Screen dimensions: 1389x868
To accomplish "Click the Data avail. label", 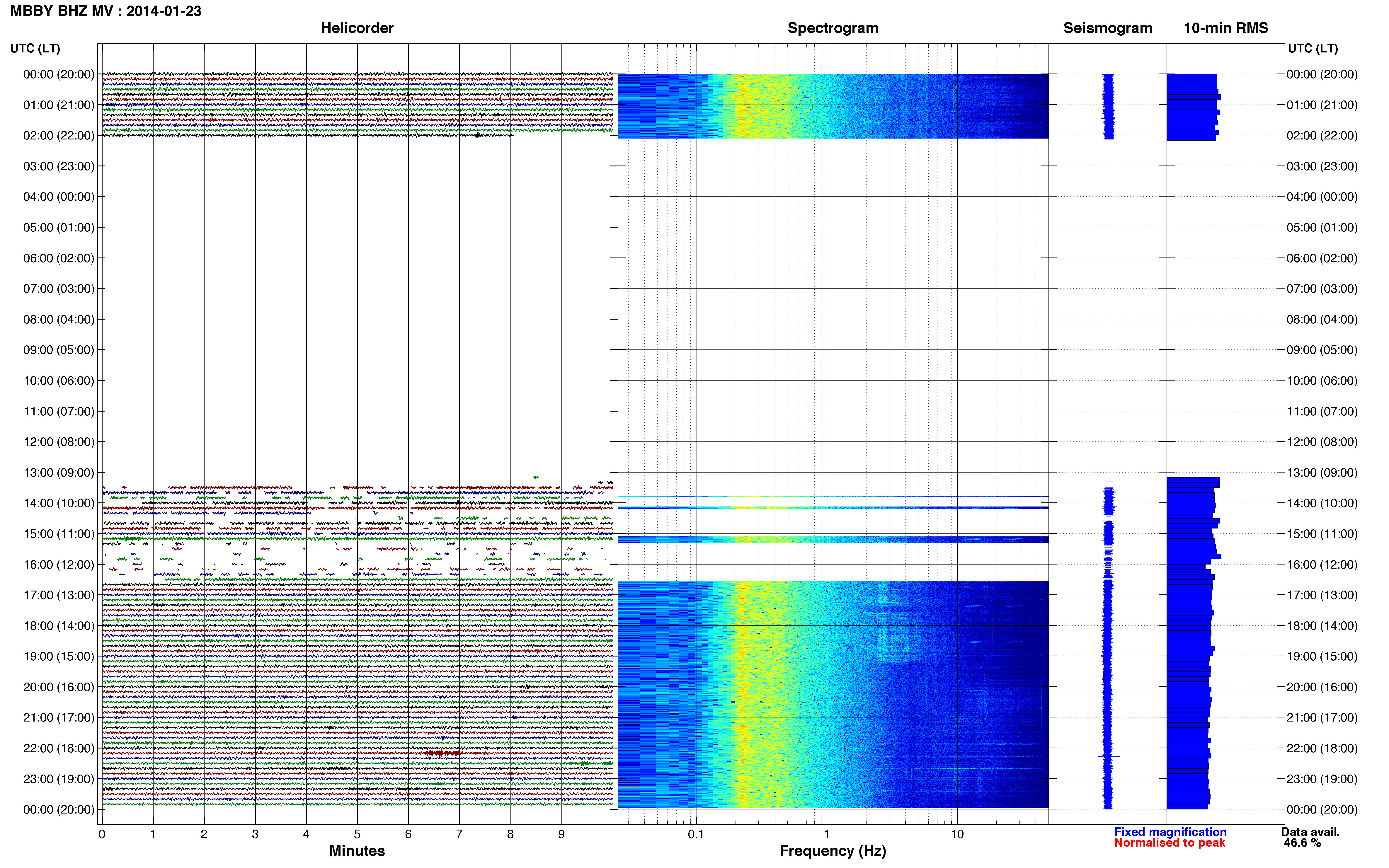I will point(1310,832).
